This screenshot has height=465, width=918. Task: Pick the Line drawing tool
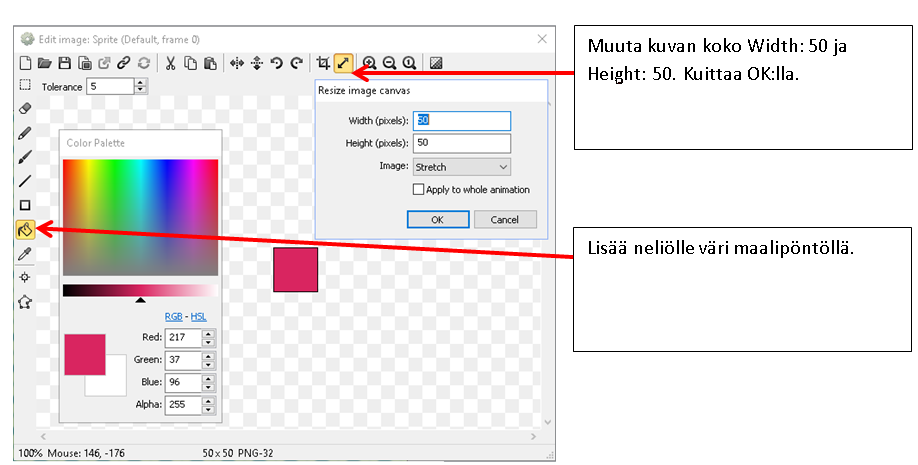pos(26,181)
